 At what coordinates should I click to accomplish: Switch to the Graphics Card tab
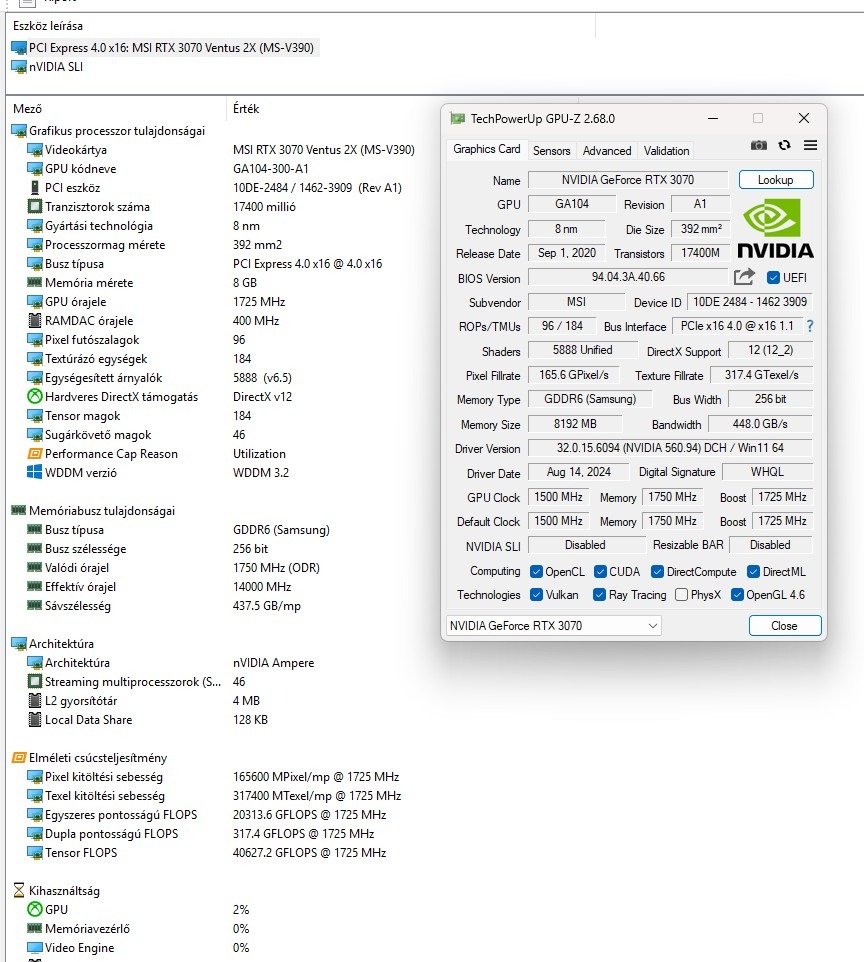487,149
